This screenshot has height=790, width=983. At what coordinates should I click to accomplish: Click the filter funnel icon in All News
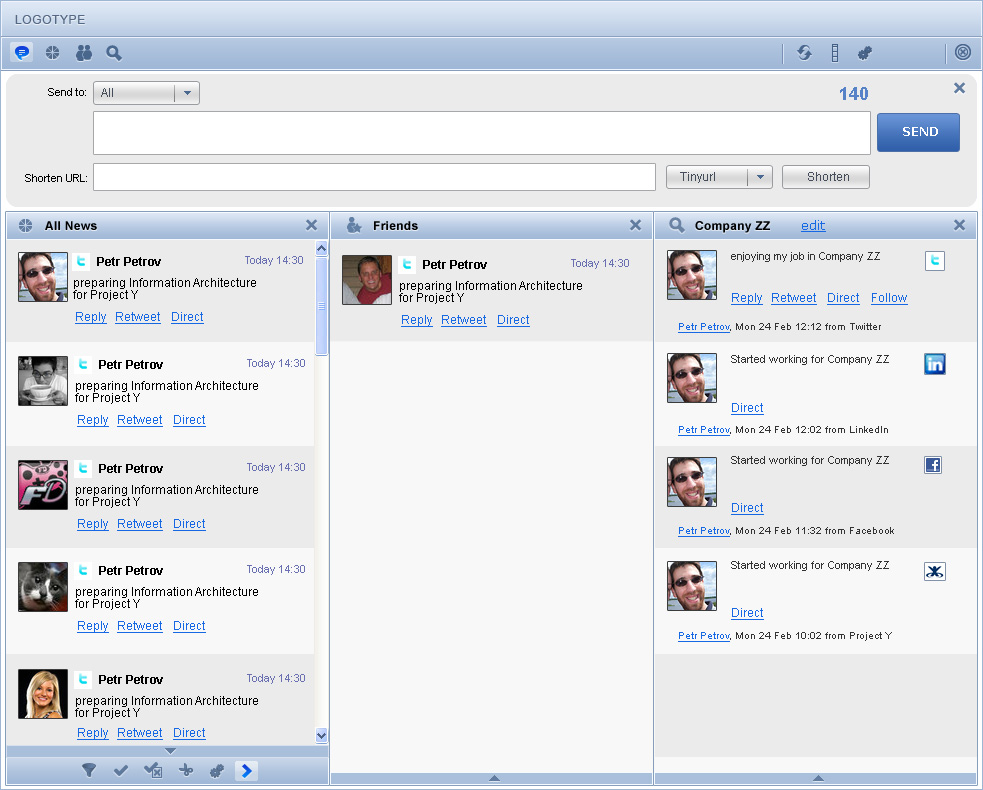click(89, 770)
